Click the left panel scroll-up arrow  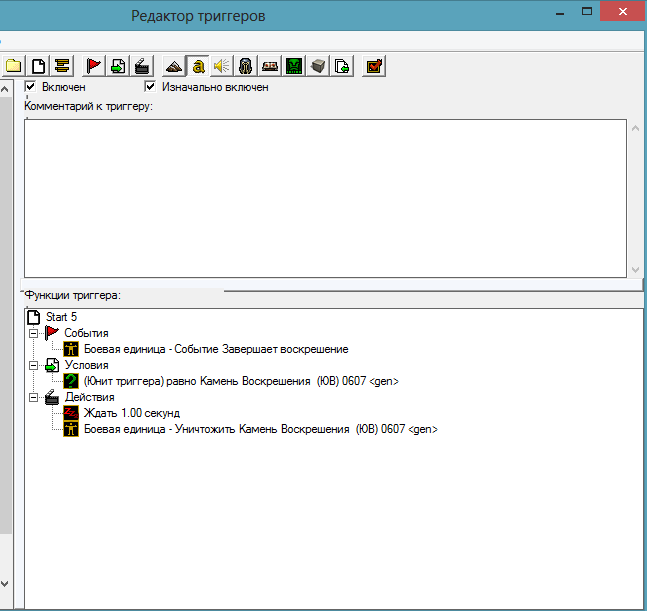pyautogui.click(x=5, y=89)
